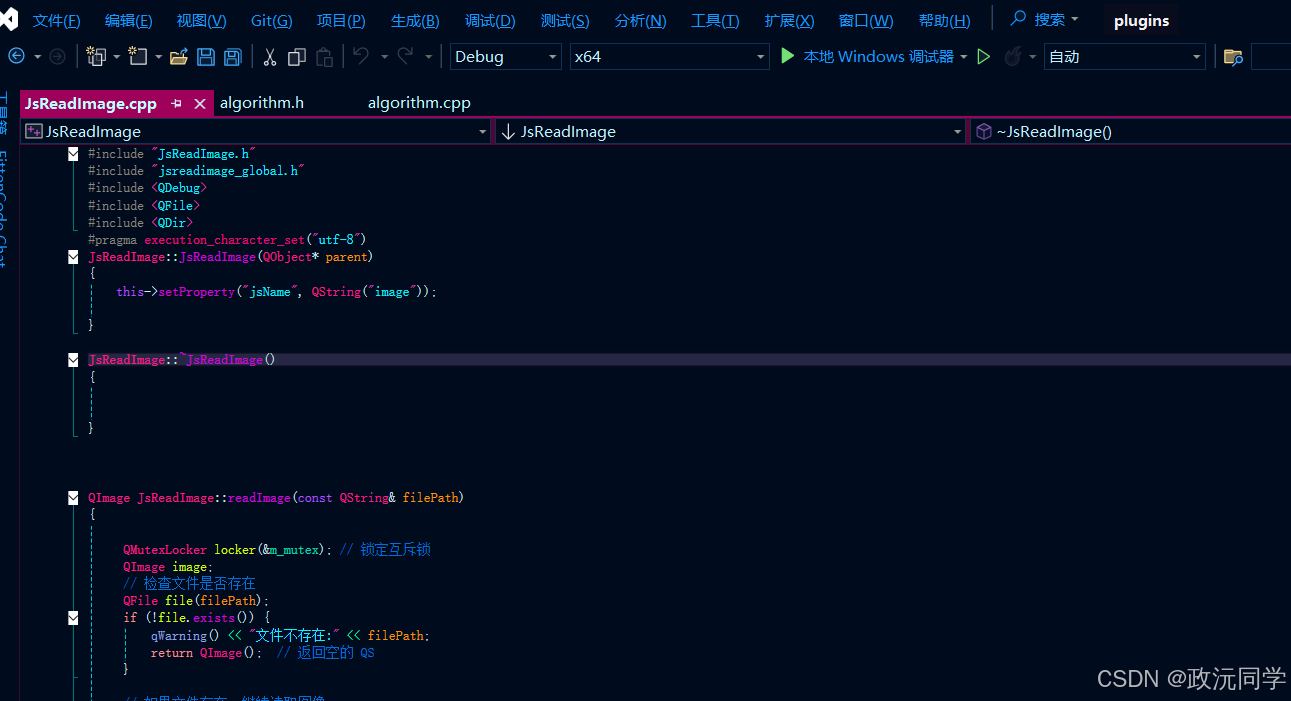
Task: Click the open file folder icon
Action: tap(179, 57)
